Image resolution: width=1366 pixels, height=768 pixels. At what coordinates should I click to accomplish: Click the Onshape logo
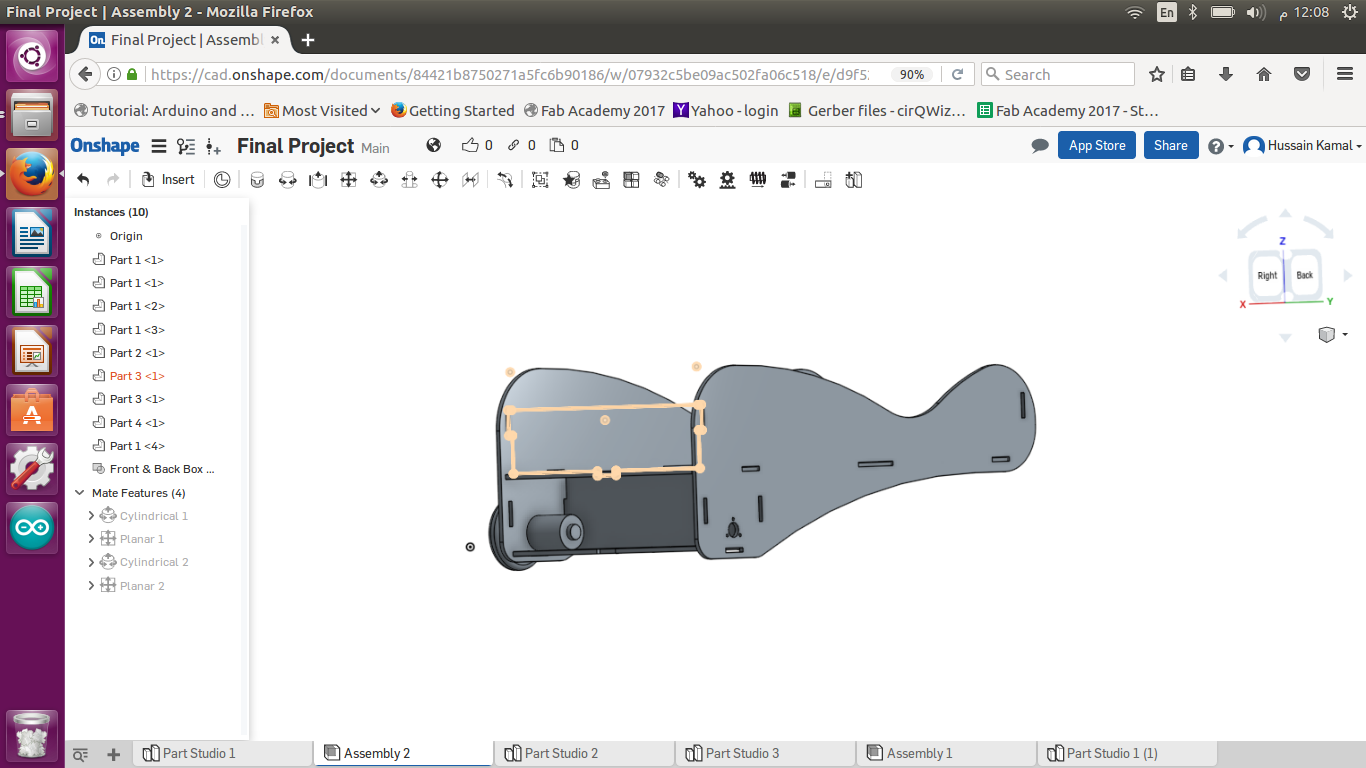coord(105,146)
